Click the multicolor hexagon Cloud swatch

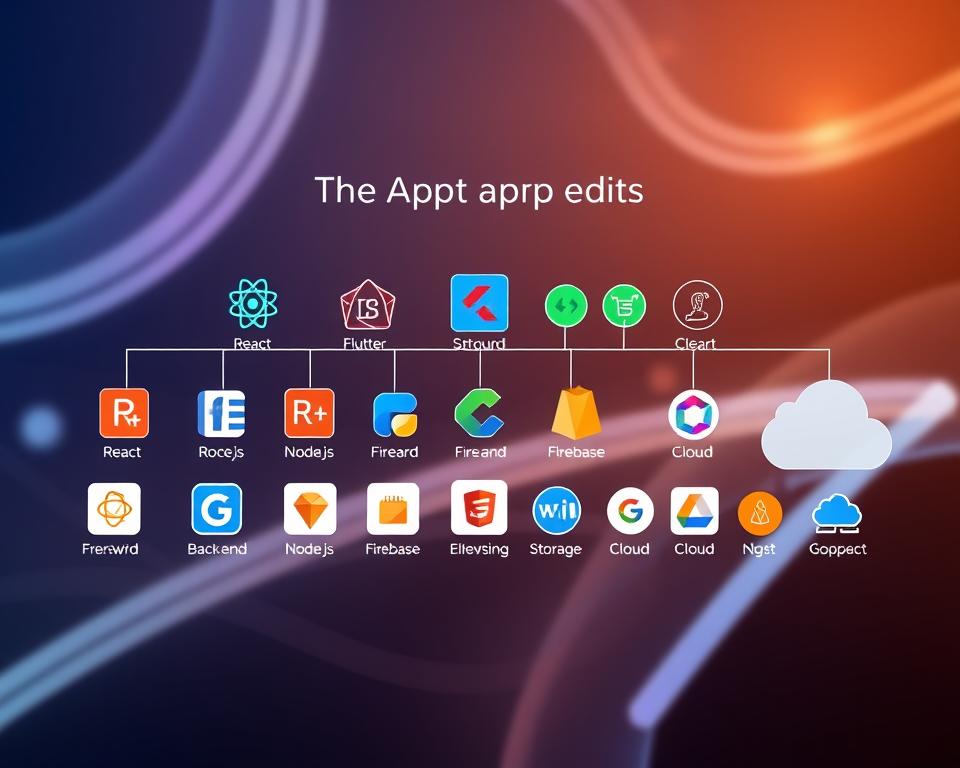click(692, 413)
